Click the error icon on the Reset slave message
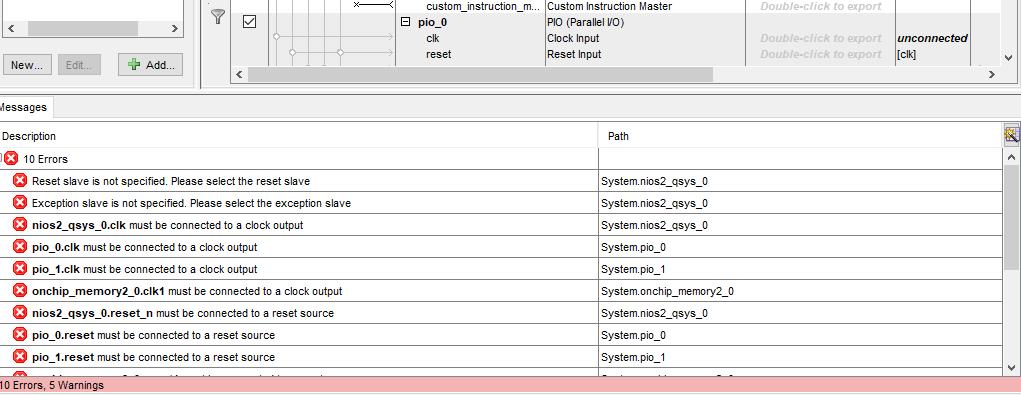 pyautogui.click(x=20, y=181)
